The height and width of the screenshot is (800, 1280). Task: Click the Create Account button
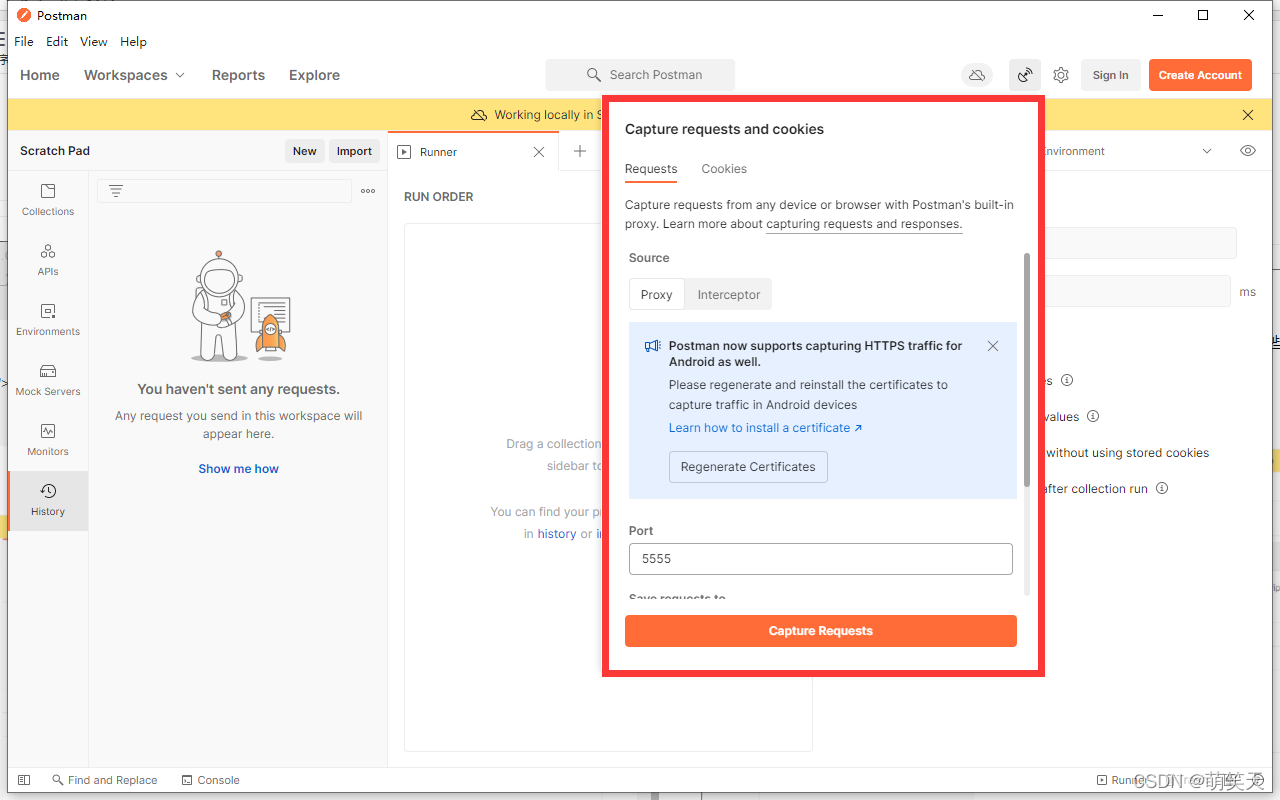pos(1200,75)
